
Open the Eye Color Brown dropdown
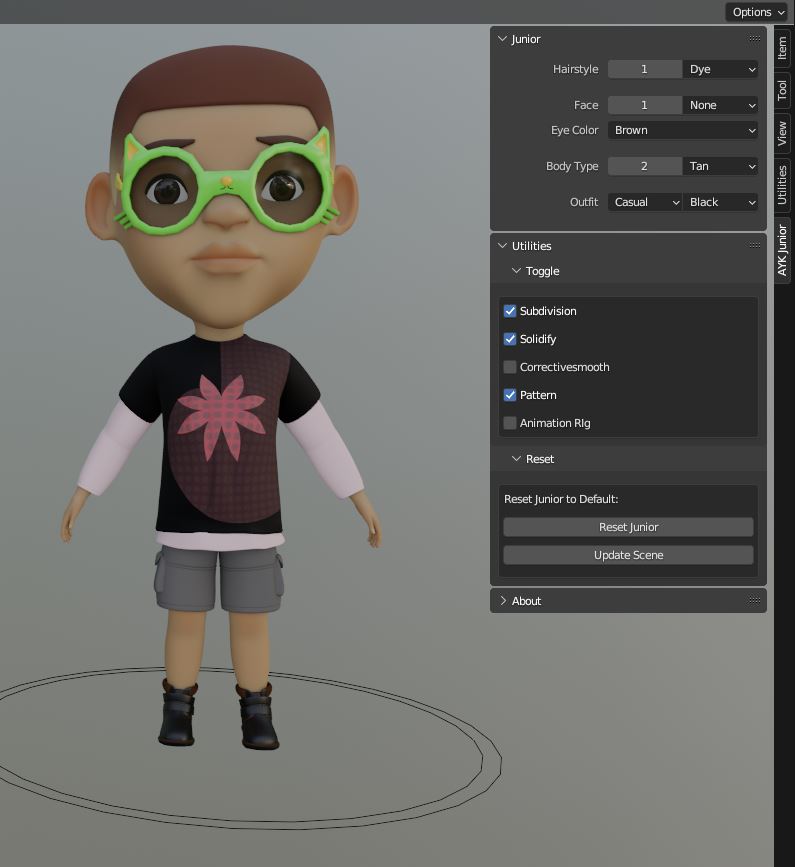[683, 130]
